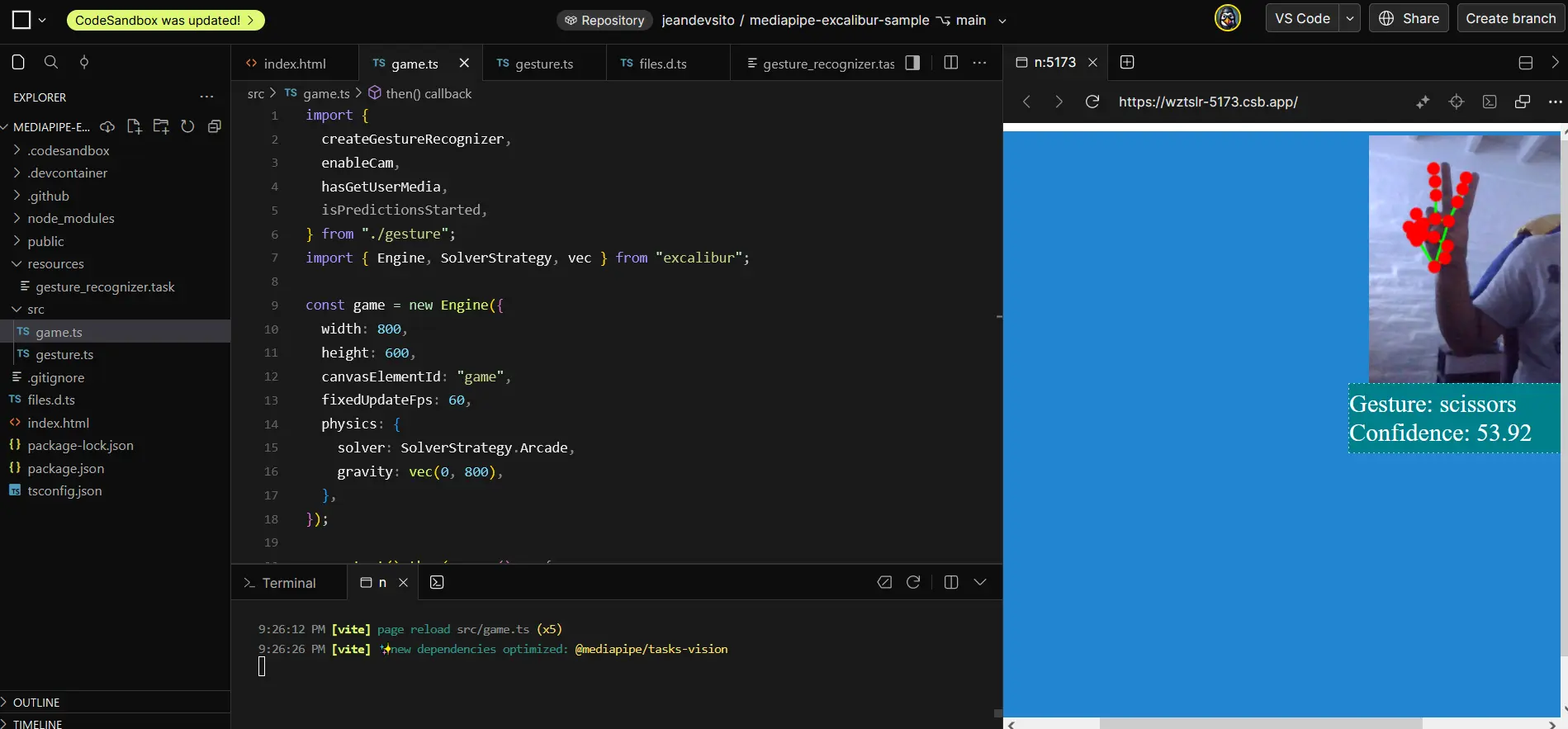Click the preview horizontal scrollbar
This screenshot has width=1568, height=729.
pos(1260,723)
